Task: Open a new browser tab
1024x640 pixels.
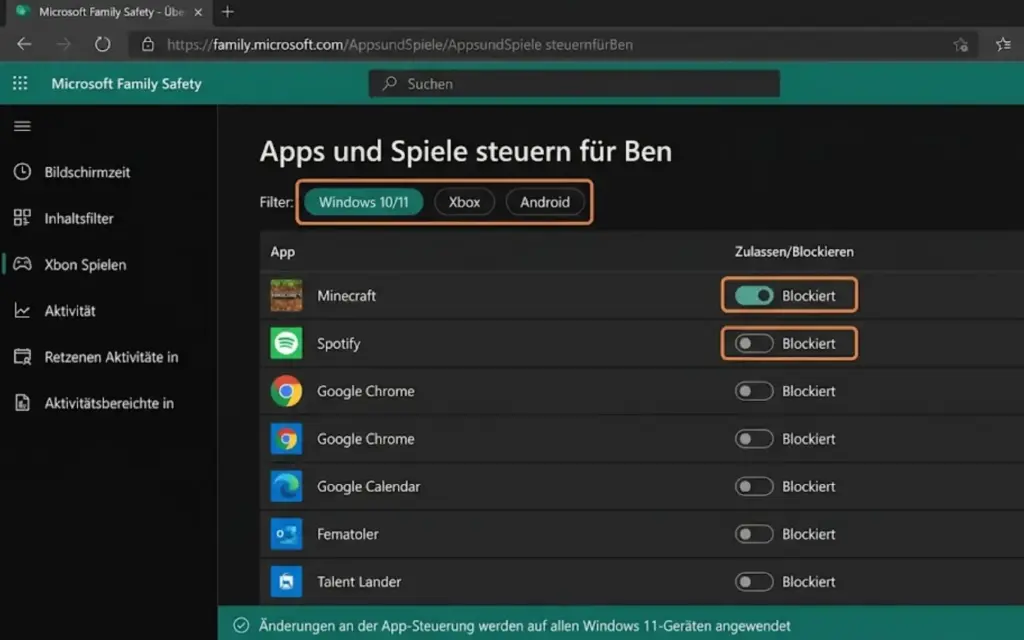Action: [227, 12]
